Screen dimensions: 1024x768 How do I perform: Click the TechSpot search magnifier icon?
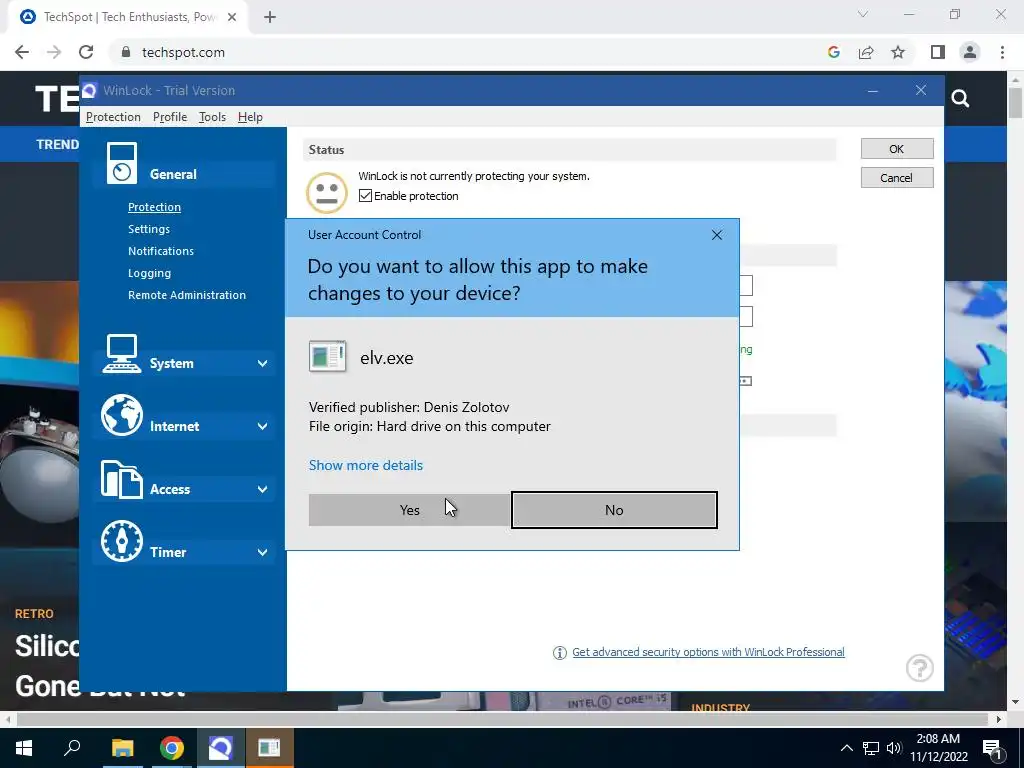960,99
